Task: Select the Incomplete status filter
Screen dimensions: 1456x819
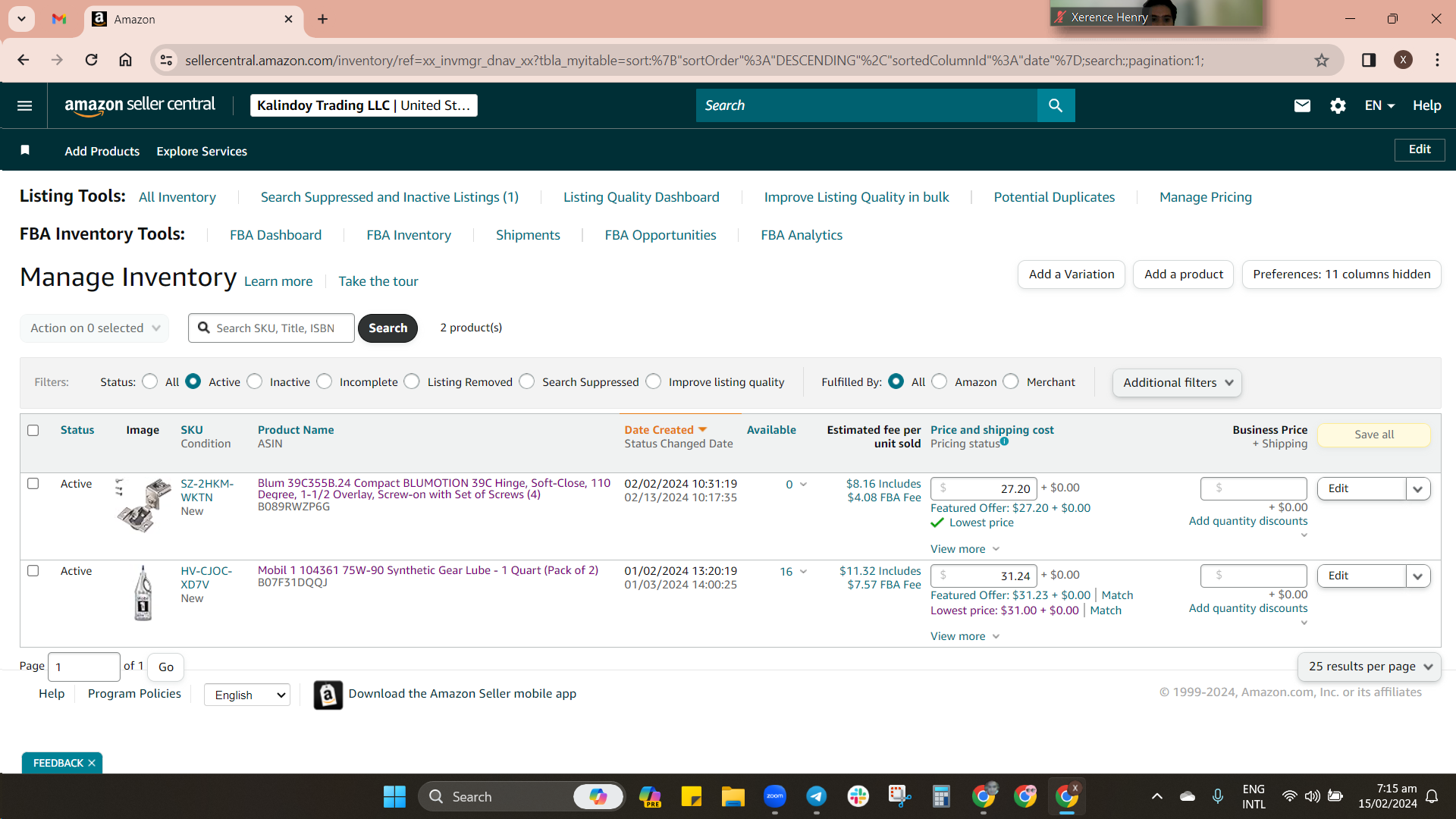Action: pyautogui.click(x=325, y=381)
